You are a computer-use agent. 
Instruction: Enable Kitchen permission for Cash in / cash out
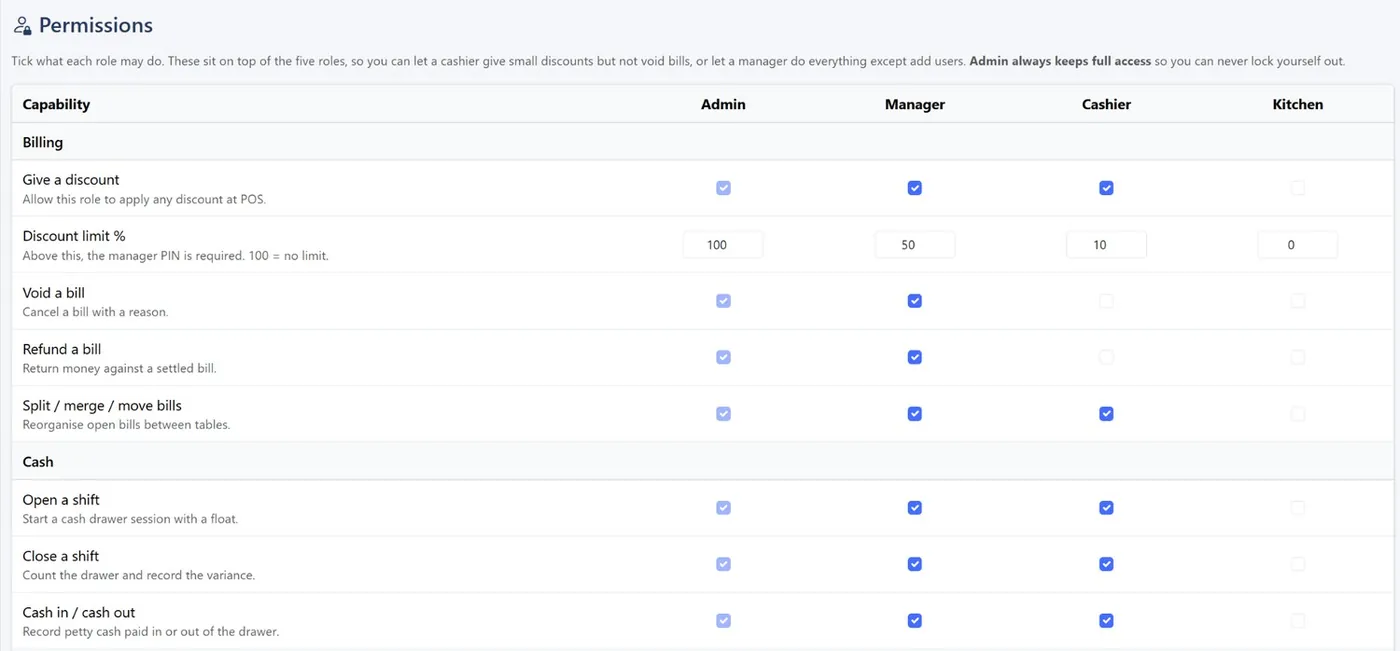click(1297, 621)
